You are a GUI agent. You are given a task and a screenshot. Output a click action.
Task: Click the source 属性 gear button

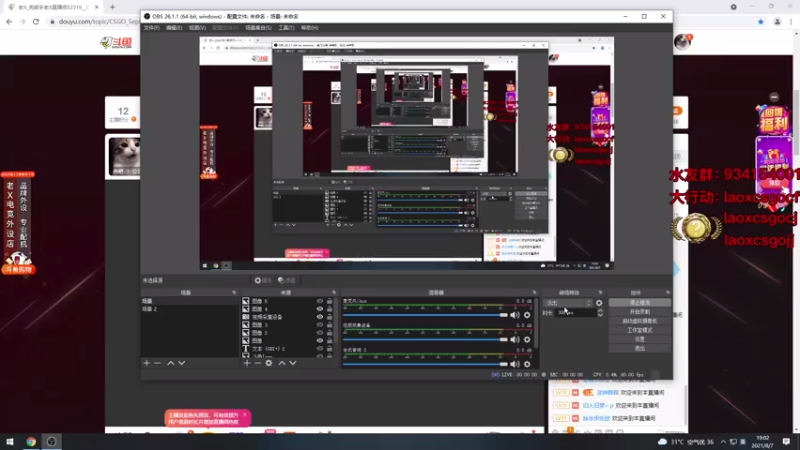pyautogui.click(x=263, y=280)
